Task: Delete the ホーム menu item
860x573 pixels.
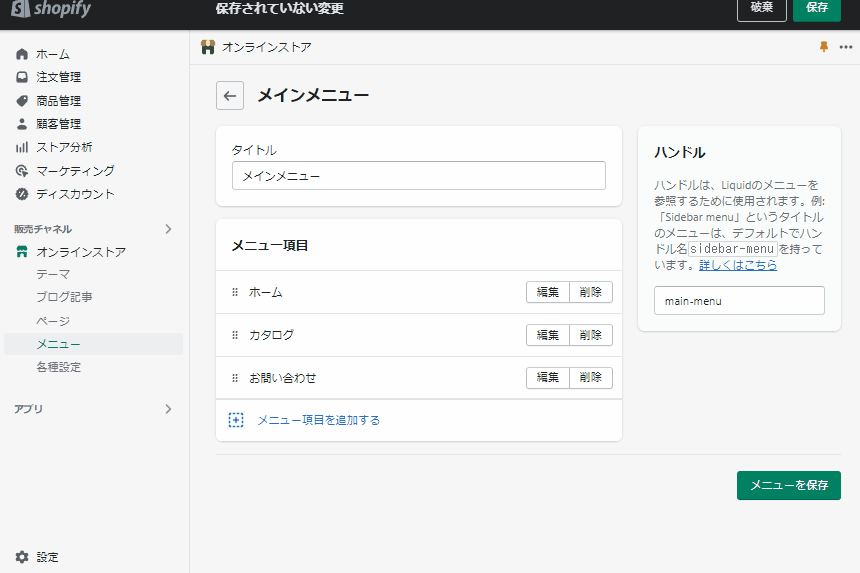Action: (591, 292)
